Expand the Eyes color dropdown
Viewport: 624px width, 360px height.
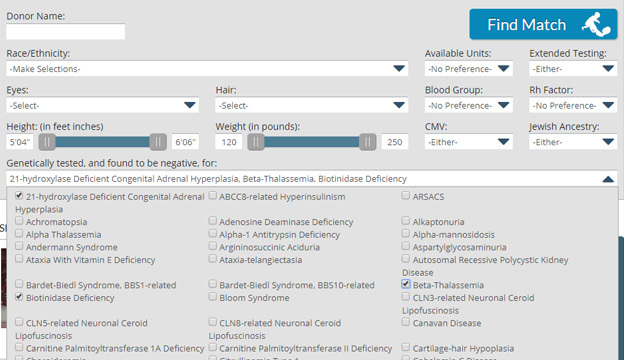[102, 105]
